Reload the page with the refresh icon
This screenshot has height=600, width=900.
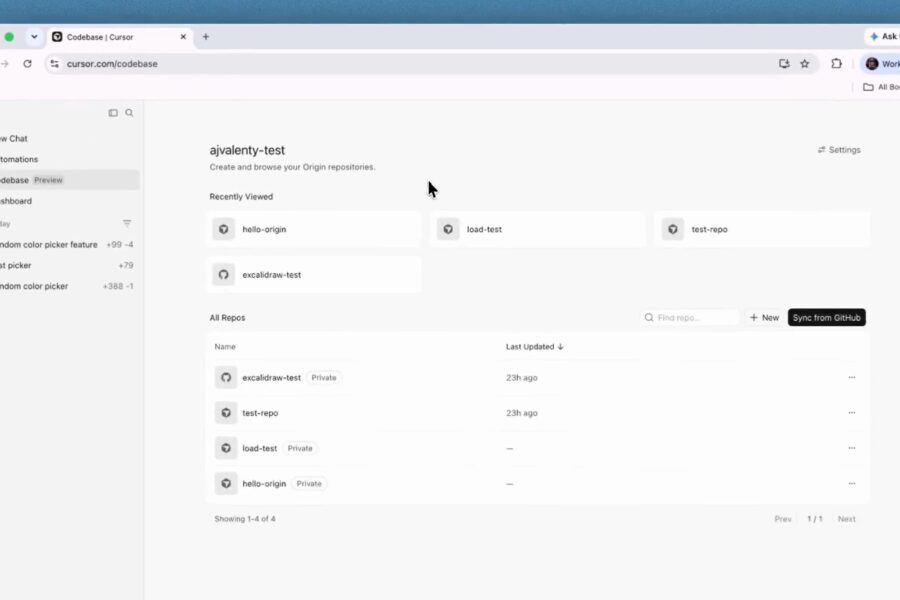[x=27, y=64]
